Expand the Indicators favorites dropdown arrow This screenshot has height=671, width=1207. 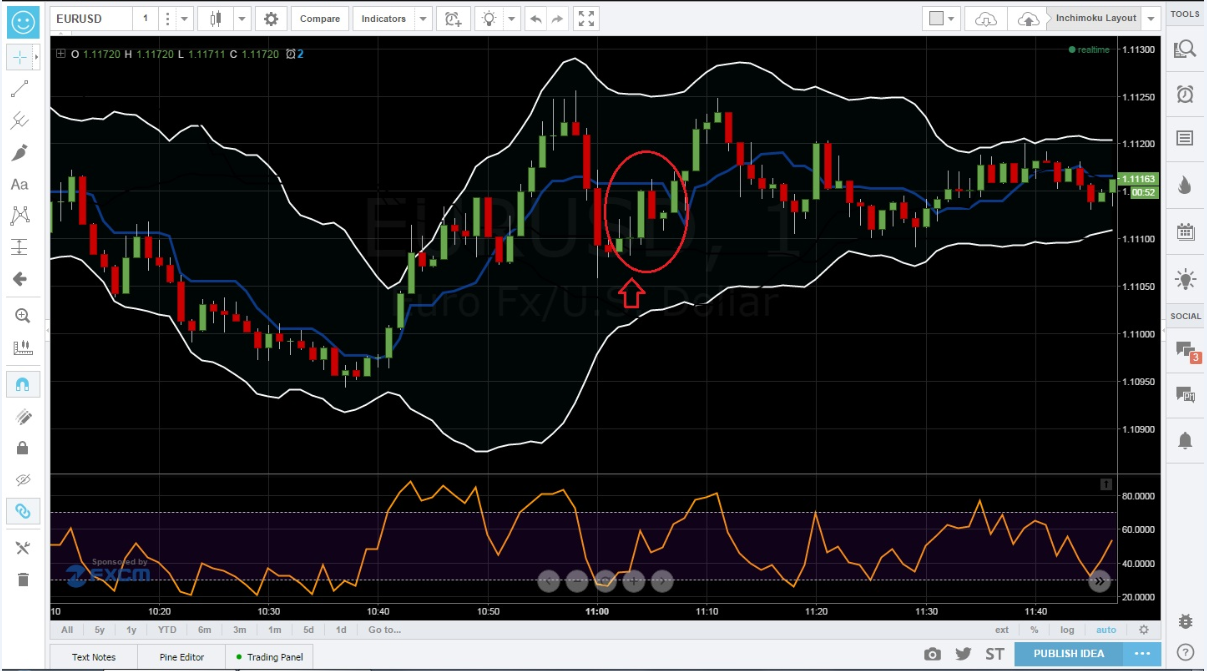pyautogui.click(x=424, y=19)
